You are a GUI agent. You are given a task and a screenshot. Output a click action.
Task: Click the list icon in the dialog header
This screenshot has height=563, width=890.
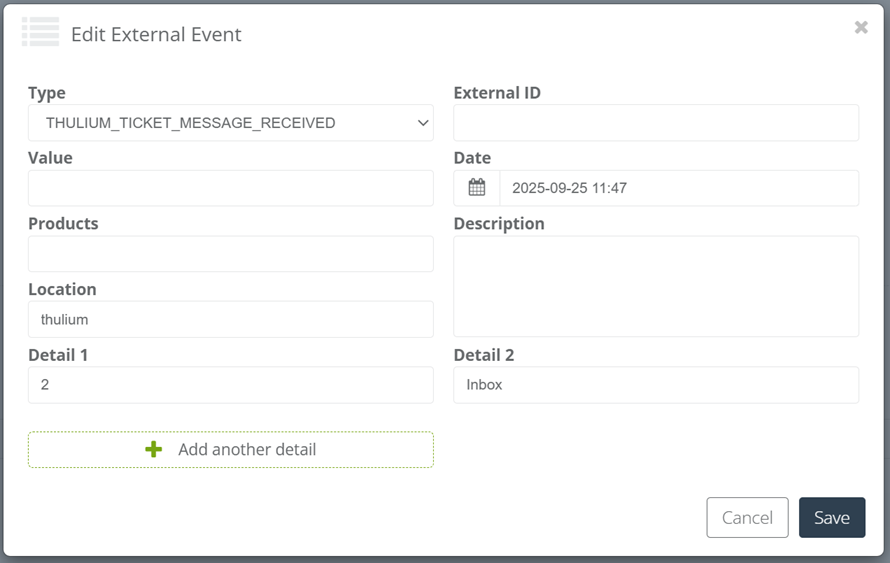[41, 32]
